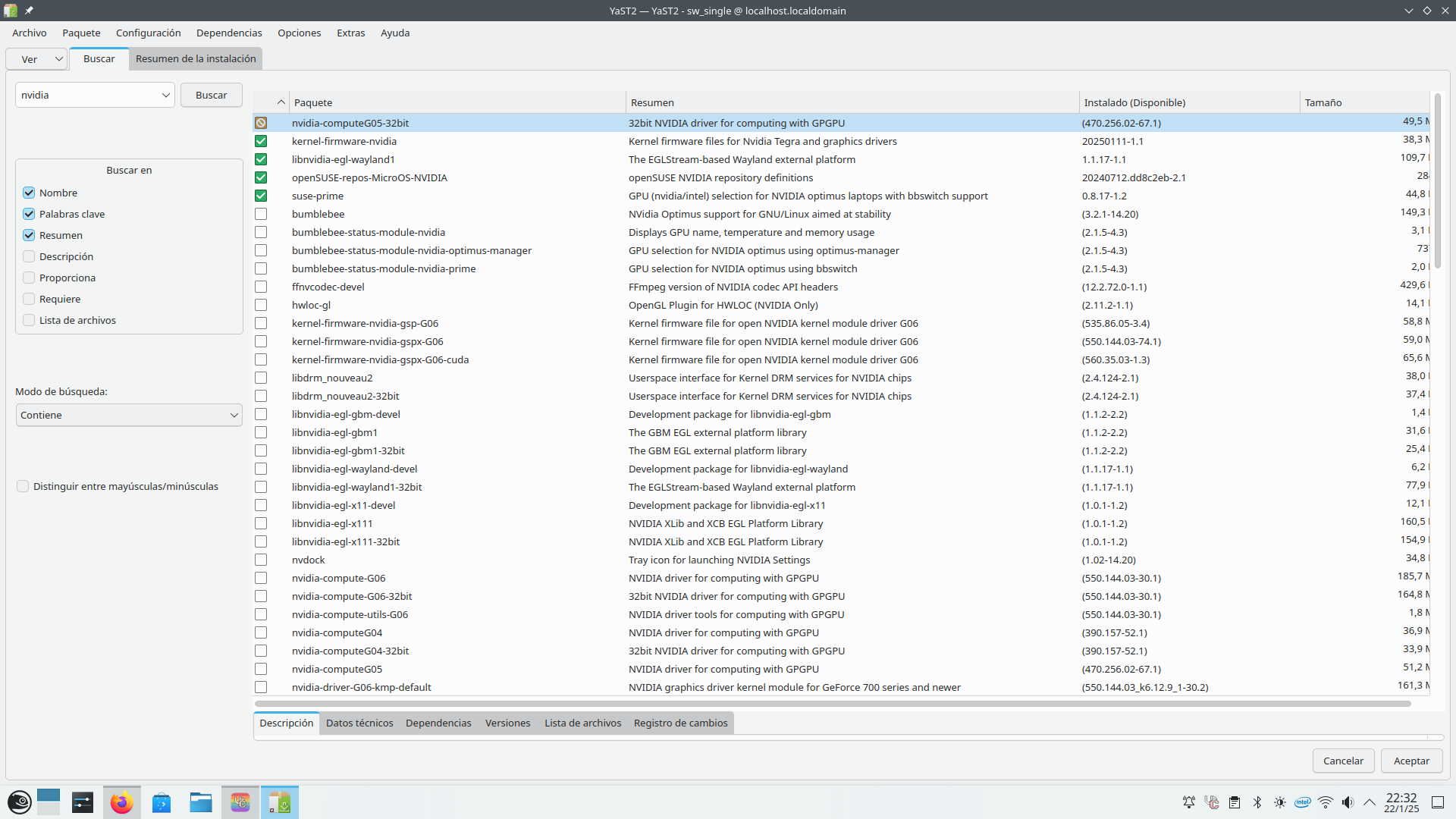
Task: Expand the nvidia search history dropdown arrow
Action: click(165, 95)
